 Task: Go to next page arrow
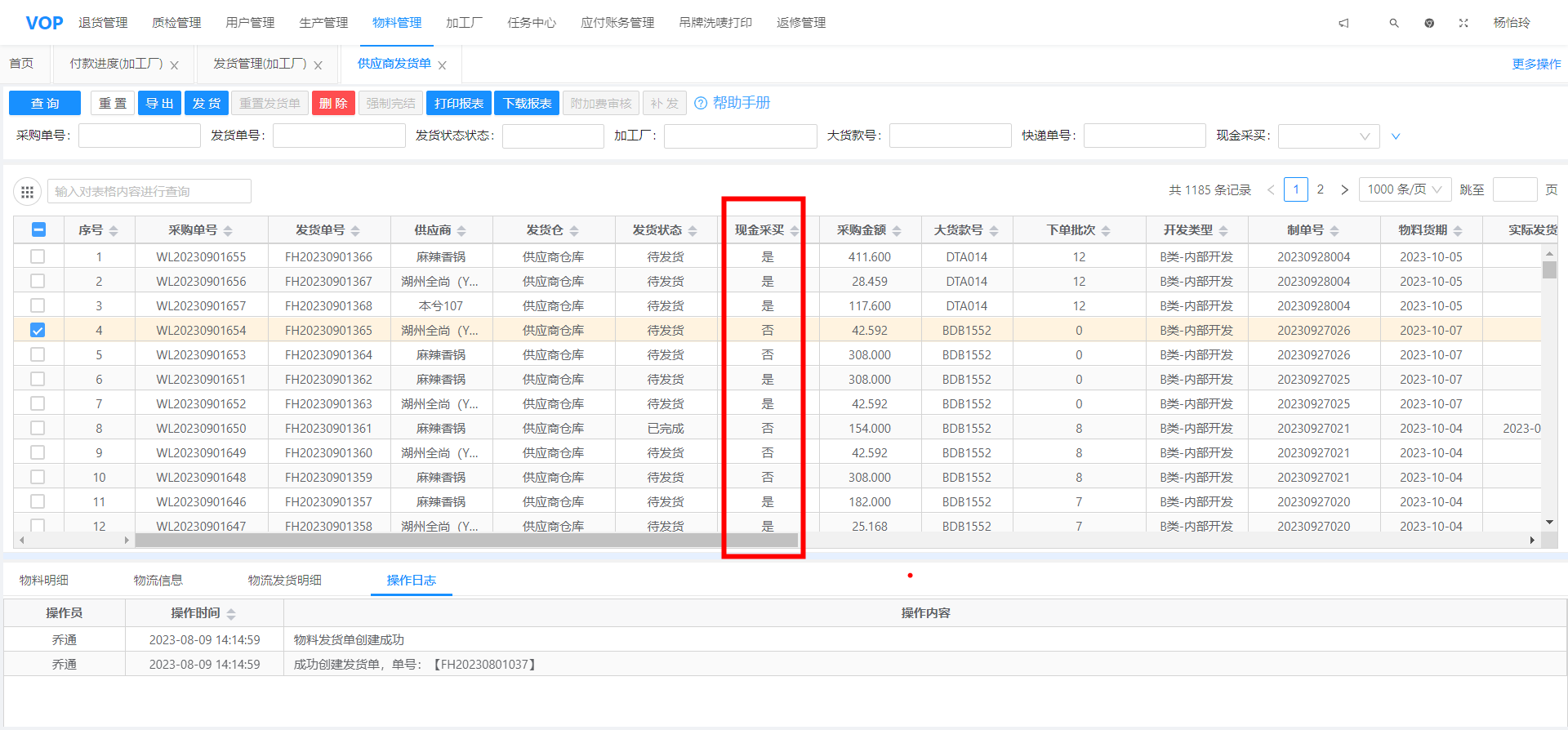[x=1344, y=190]
